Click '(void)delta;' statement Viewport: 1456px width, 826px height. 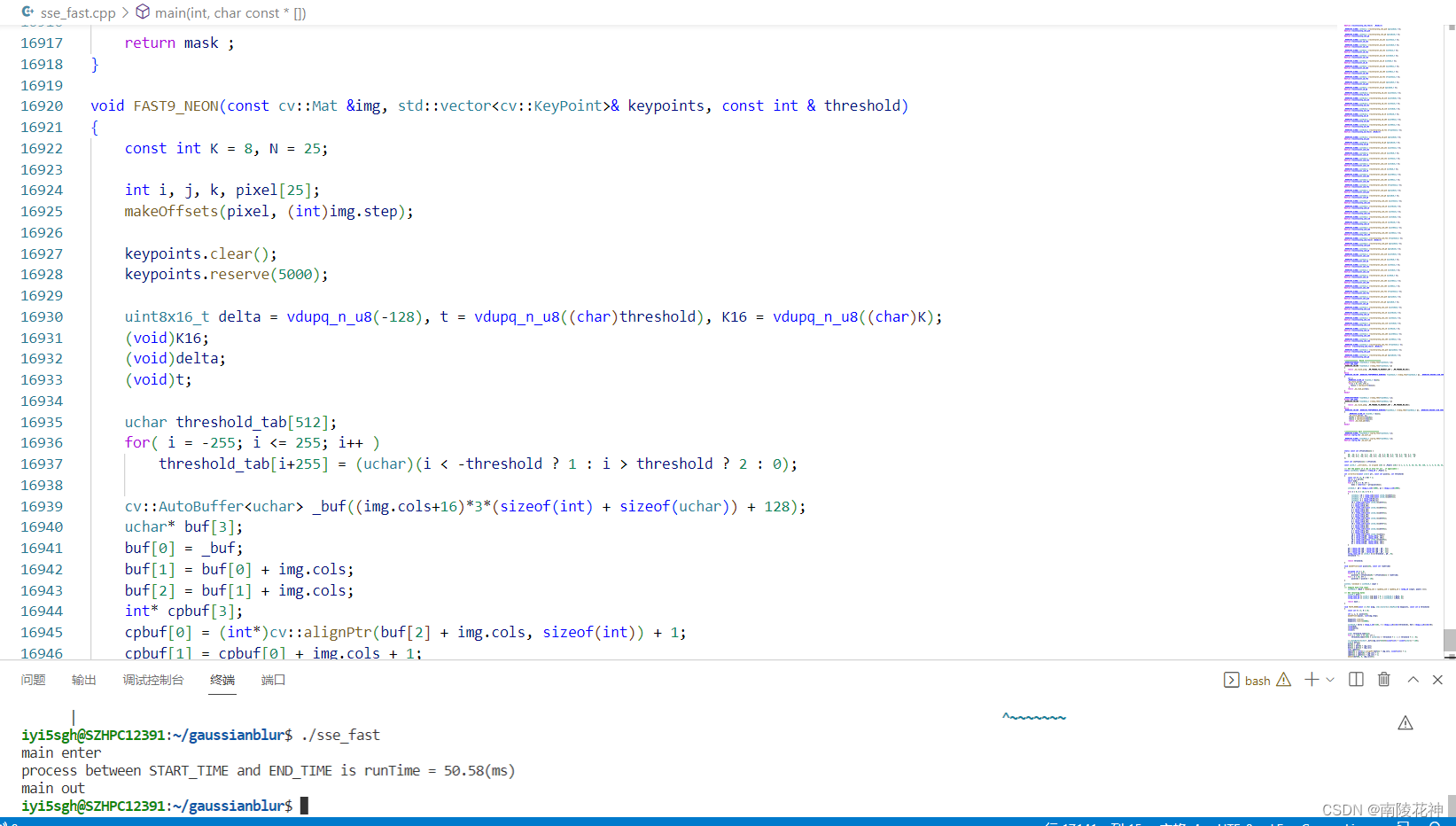[x=175, y=358]
